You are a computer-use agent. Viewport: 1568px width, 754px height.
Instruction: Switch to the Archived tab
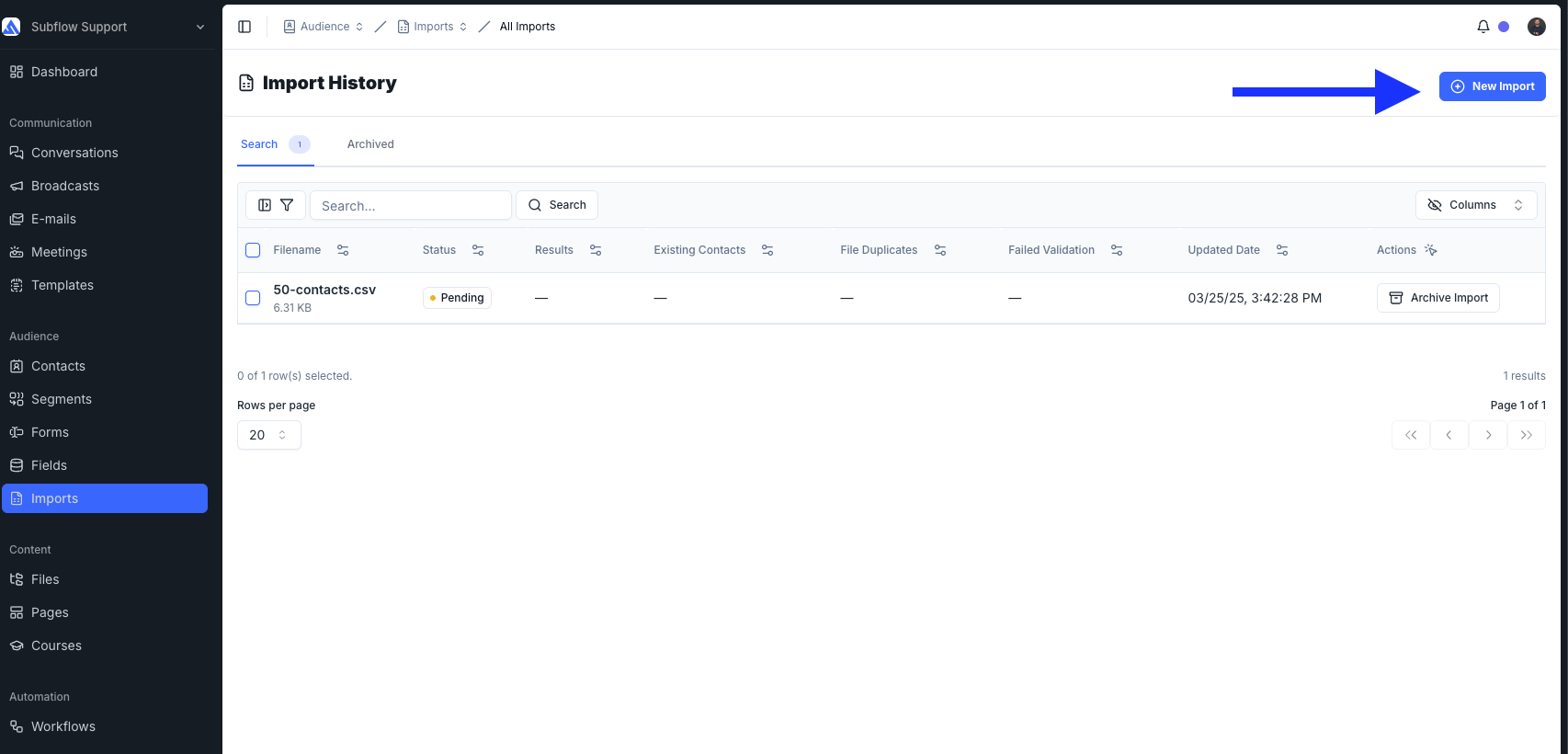tap(370, 144)
